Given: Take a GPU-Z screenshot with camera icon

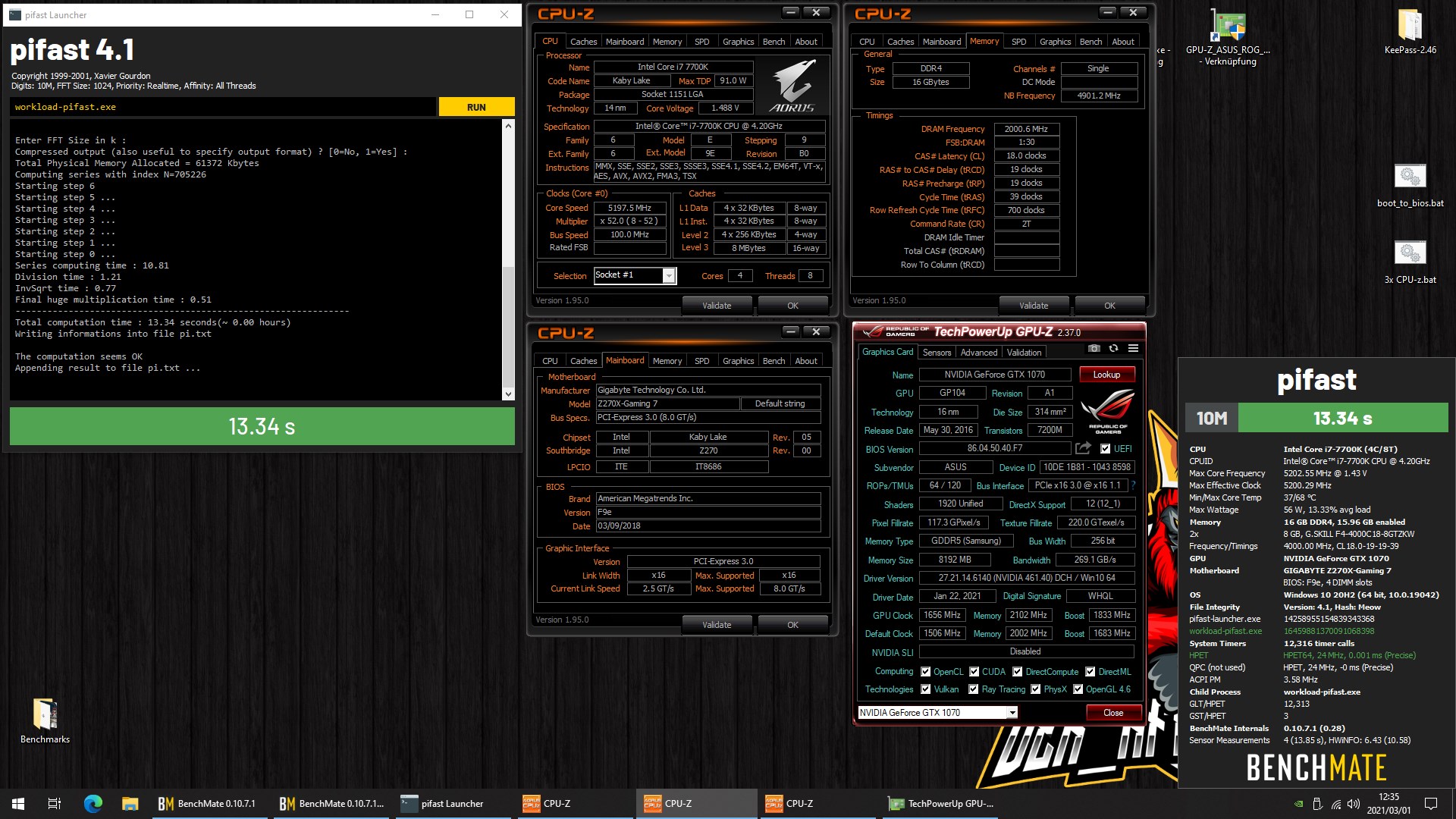Looking at the screenshot, I should pyautogui.click(x=1094, y=349).
